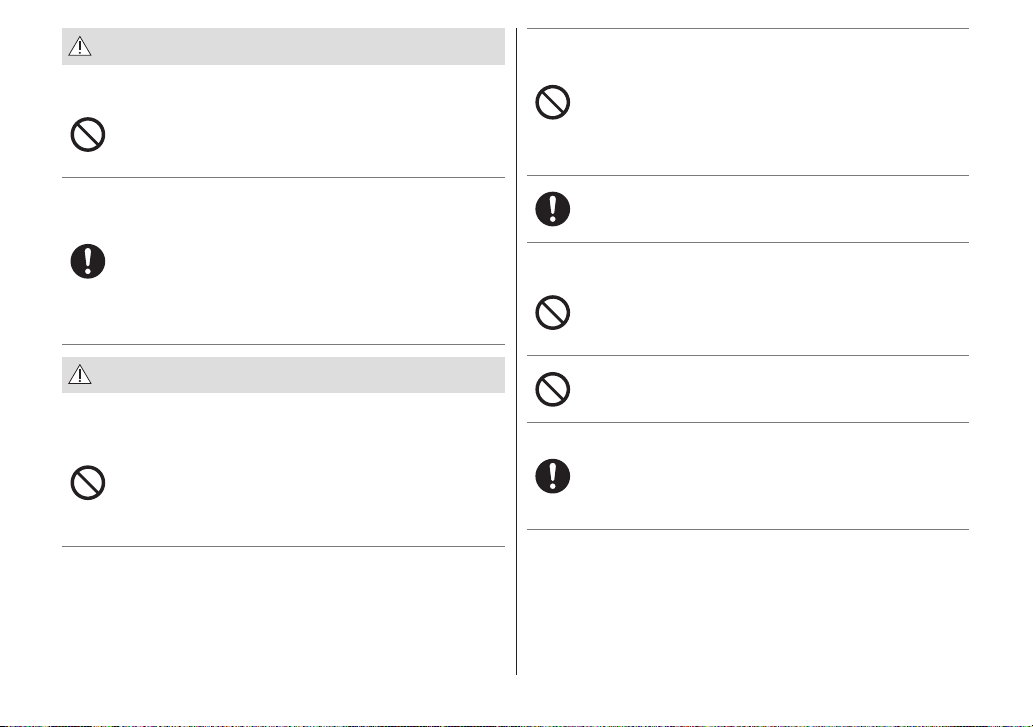This screenshot has height=727, width=1033.
Task: Select the second prohibition icon in the right column
Action: [x=552, y=313]
